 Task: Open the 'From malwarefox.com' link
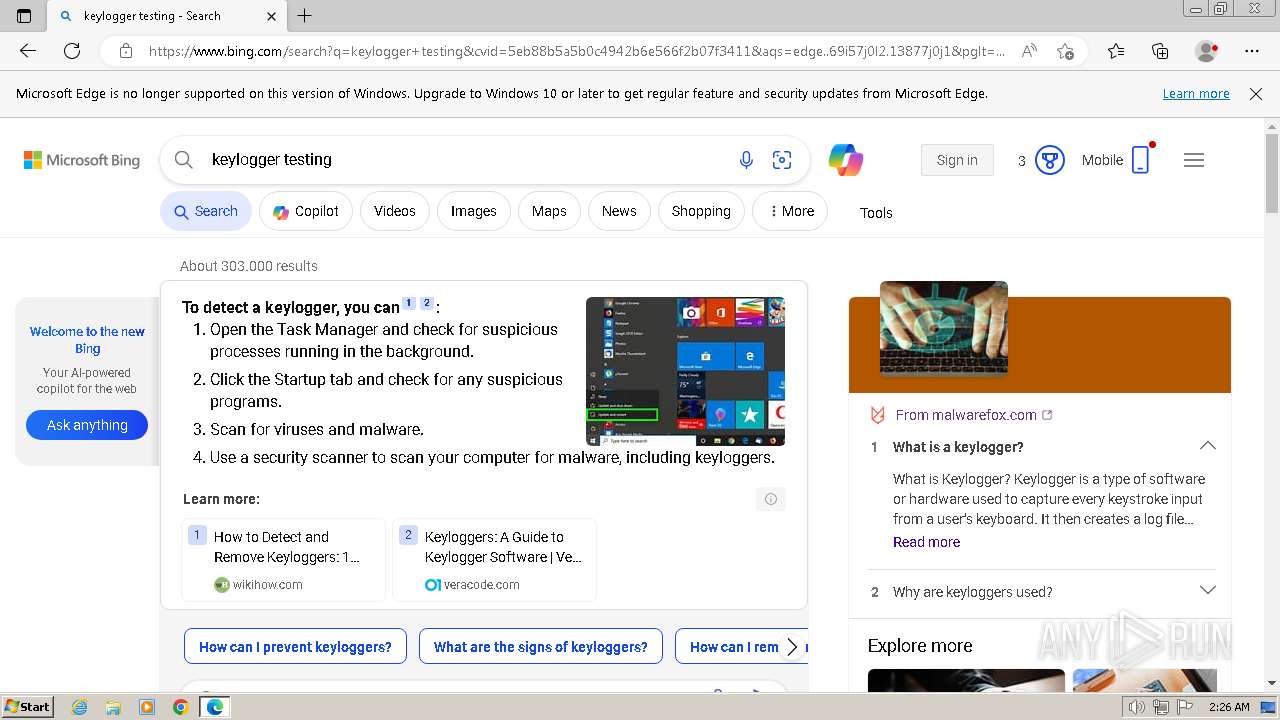(966, 415)
